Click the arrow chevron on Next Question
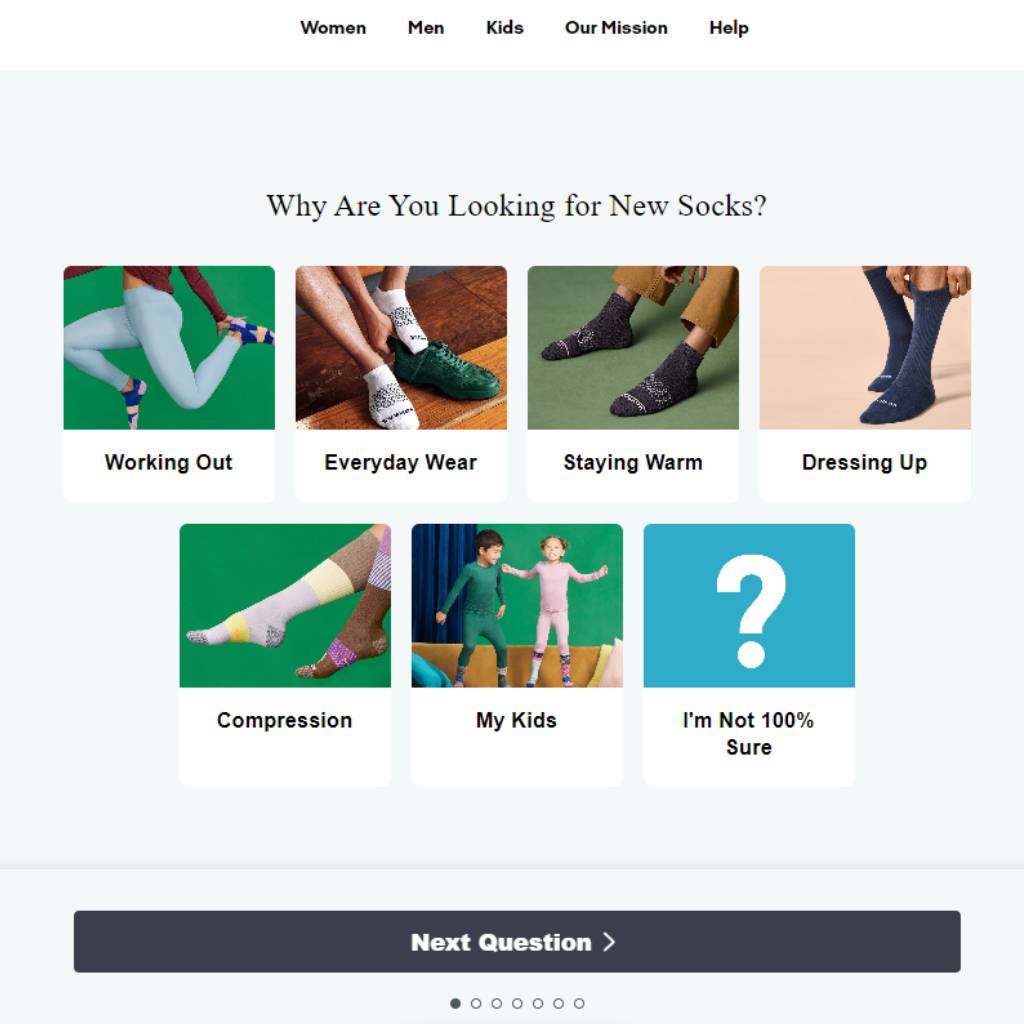This screenshot has width=1024, height=1024. coord(609,942)
